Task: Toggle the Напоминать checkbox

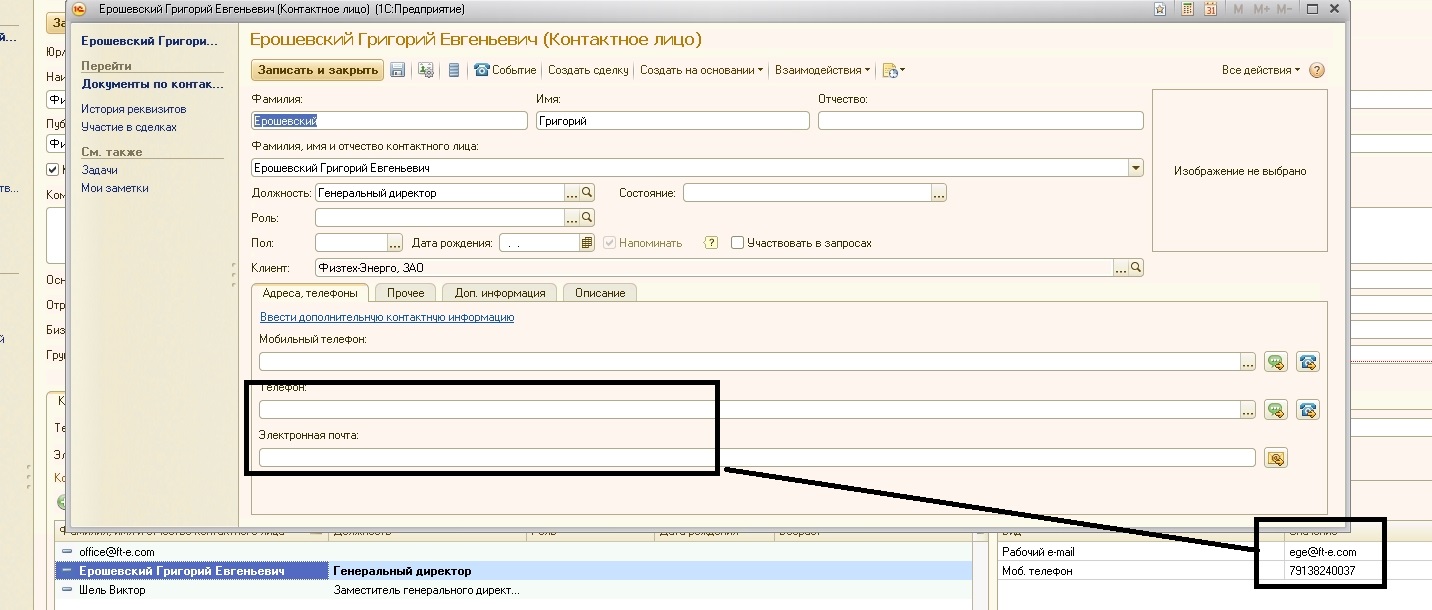Action: coord(609,243)
